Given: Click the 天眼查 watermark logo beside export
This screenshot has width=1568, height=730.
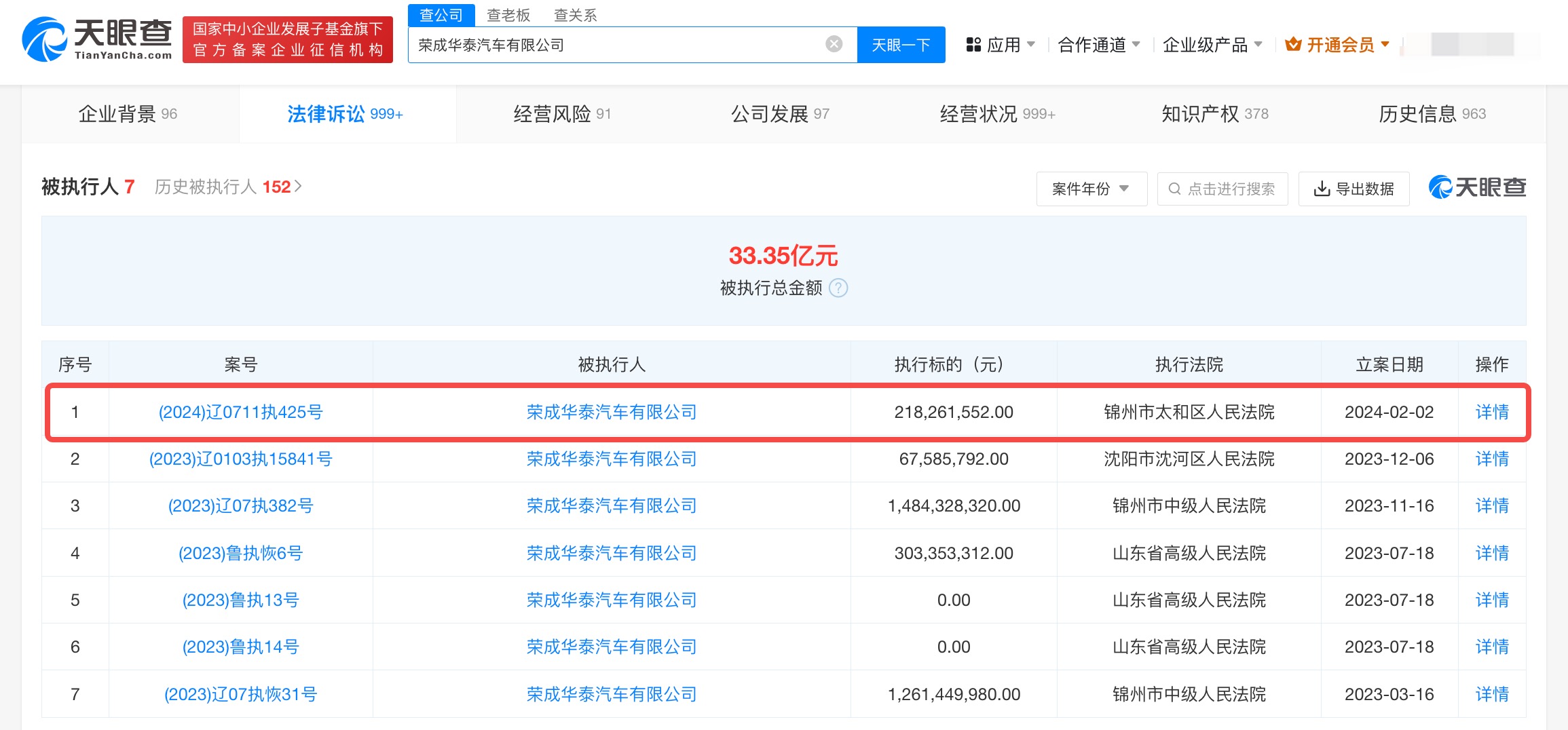Looking at the screenshot, I should click(1477, 187).
